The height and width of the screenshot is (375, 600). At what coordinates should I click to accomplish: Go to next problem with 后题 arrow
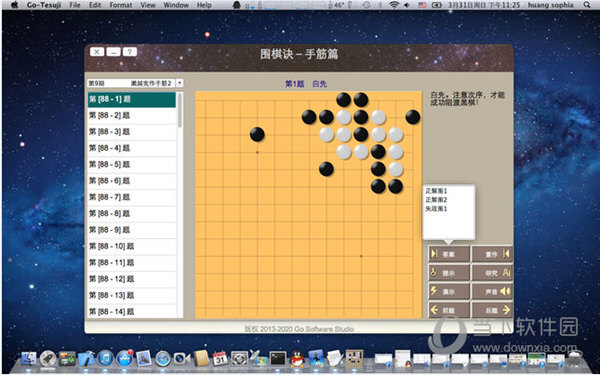(492, 310)
